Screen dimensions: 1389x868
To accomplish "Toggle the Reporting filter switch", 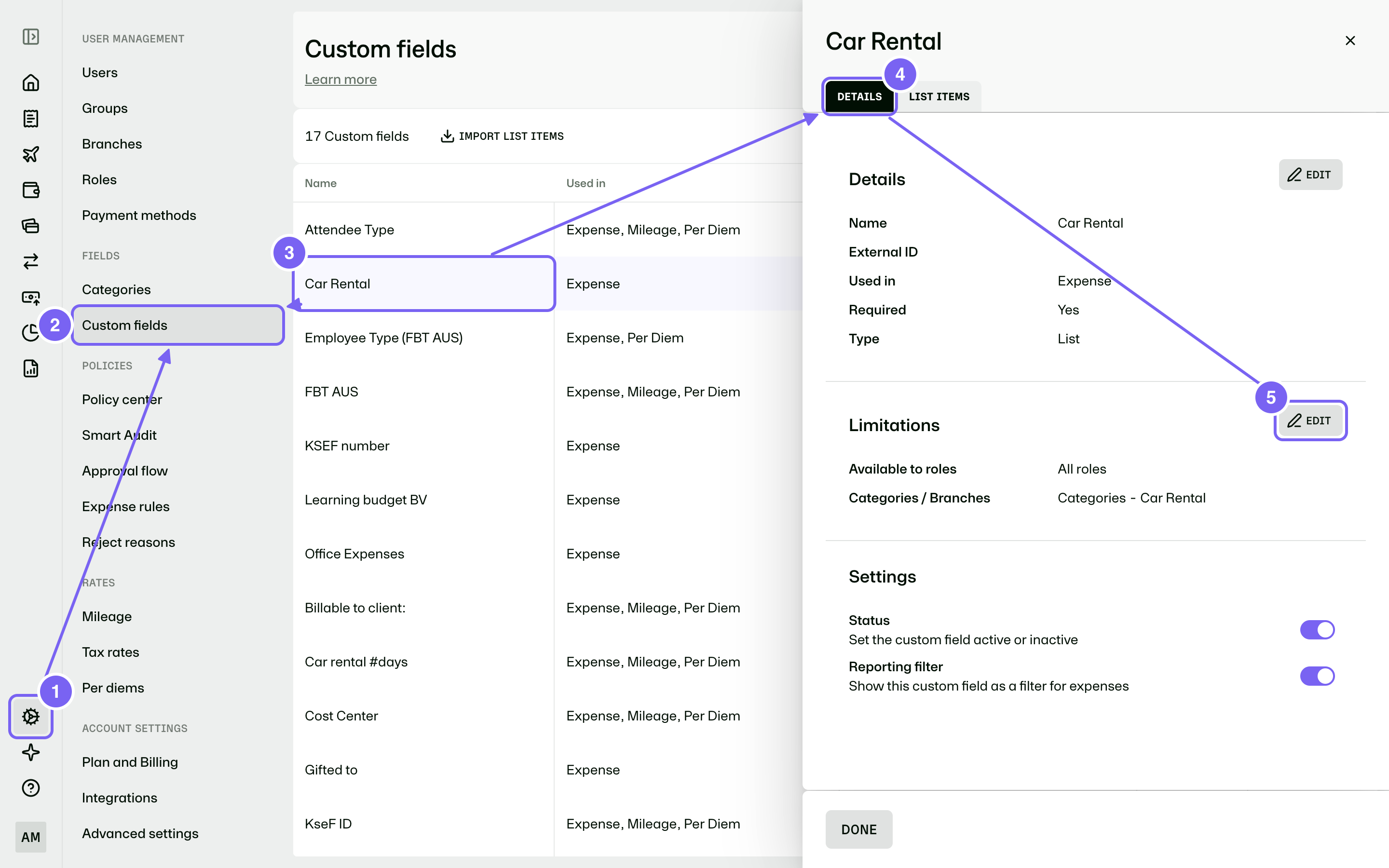I will (x=1317, y=676).
